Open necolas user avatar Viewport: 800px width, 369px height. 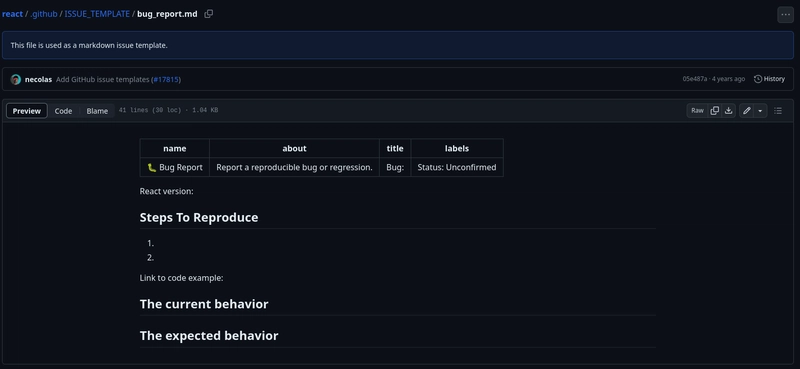[x=16, y=80]
